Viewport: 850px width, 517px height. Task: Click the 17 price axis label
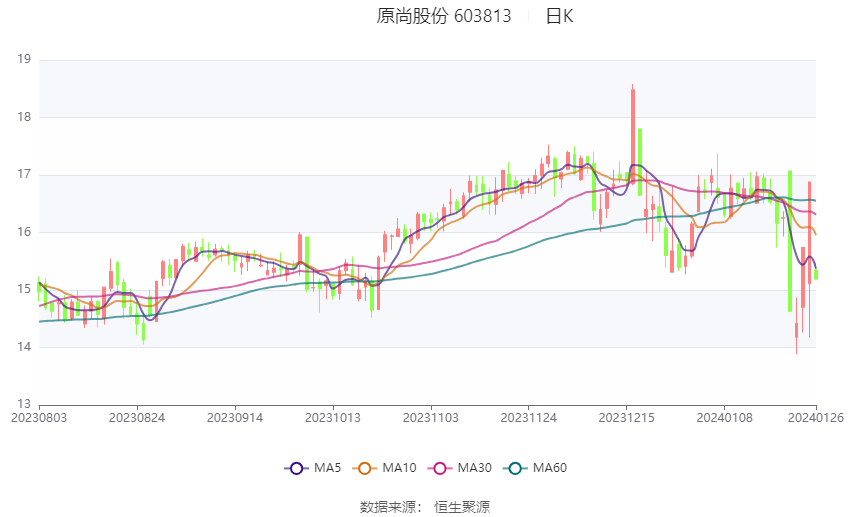click(24, 174)
